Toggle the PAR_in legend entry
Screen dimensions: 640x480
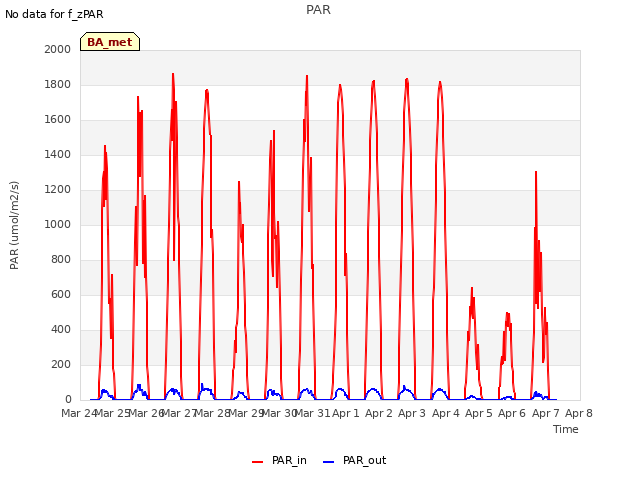[280, 460]
